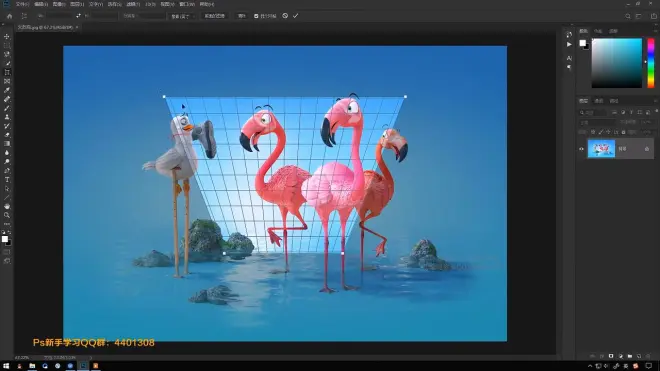Toggle lock all padlock icon

tap(623, 132)
